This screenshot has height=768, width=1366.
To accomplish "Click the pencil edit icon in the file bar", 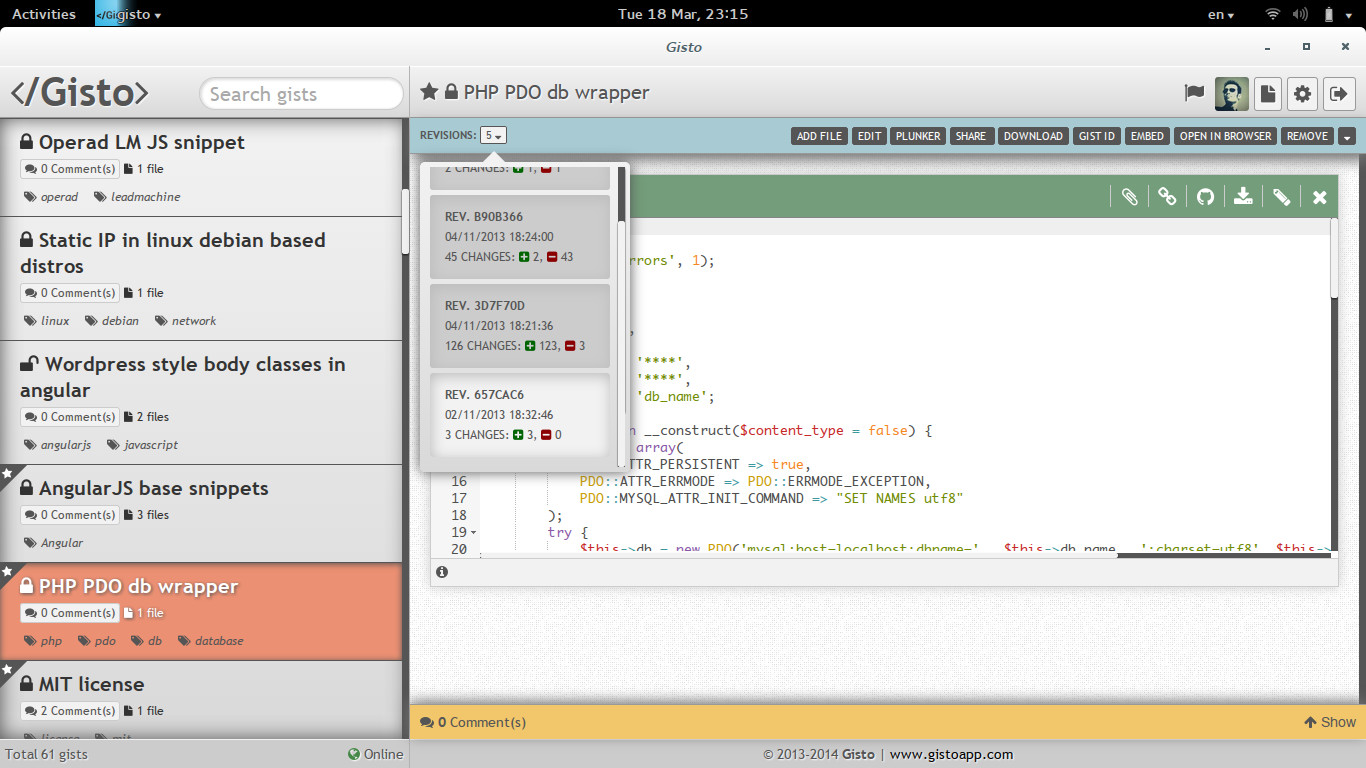I will [1281, 197].
